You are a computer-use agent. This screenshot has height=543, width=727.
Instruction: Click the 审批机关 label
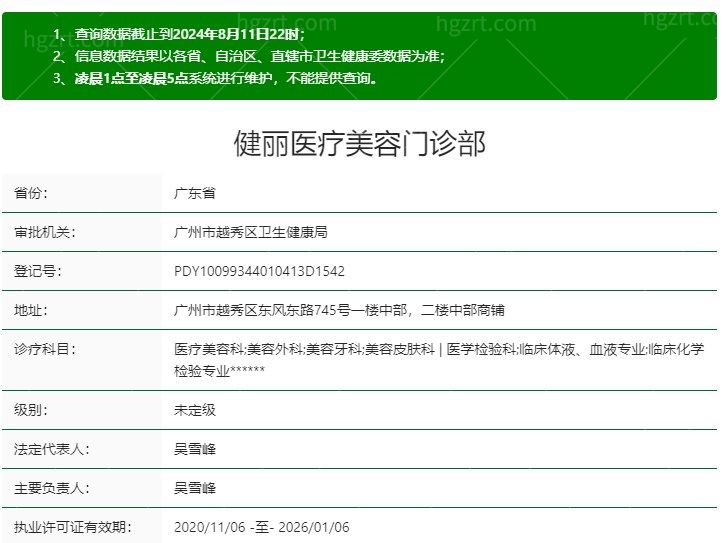click(x=45, y=232)
